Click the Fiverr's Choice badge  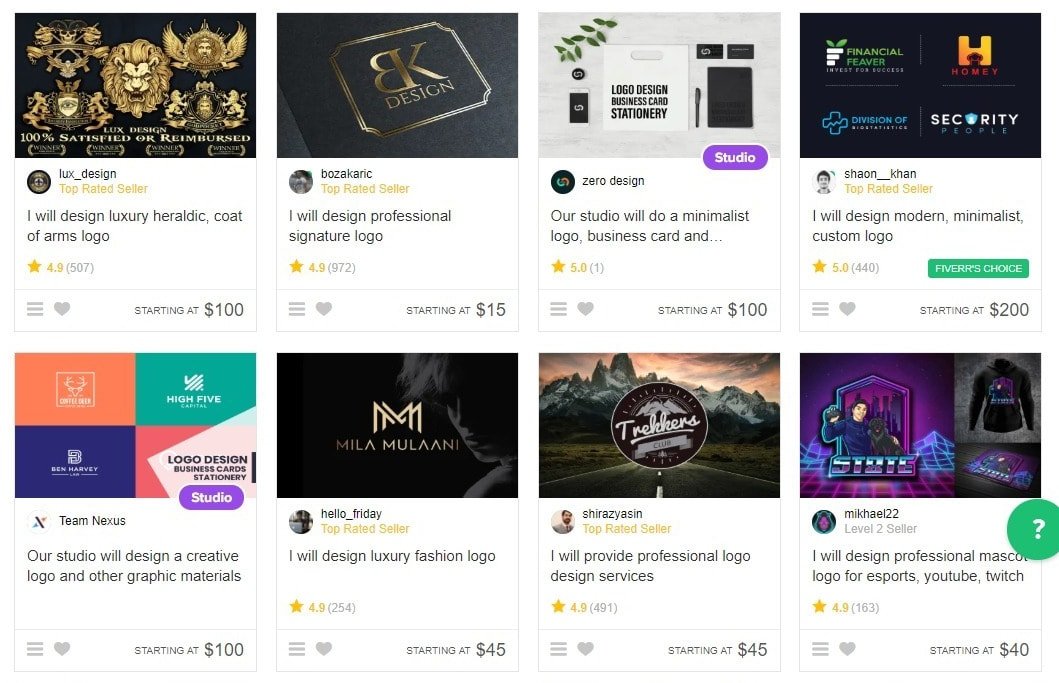[x=979, y=268]
